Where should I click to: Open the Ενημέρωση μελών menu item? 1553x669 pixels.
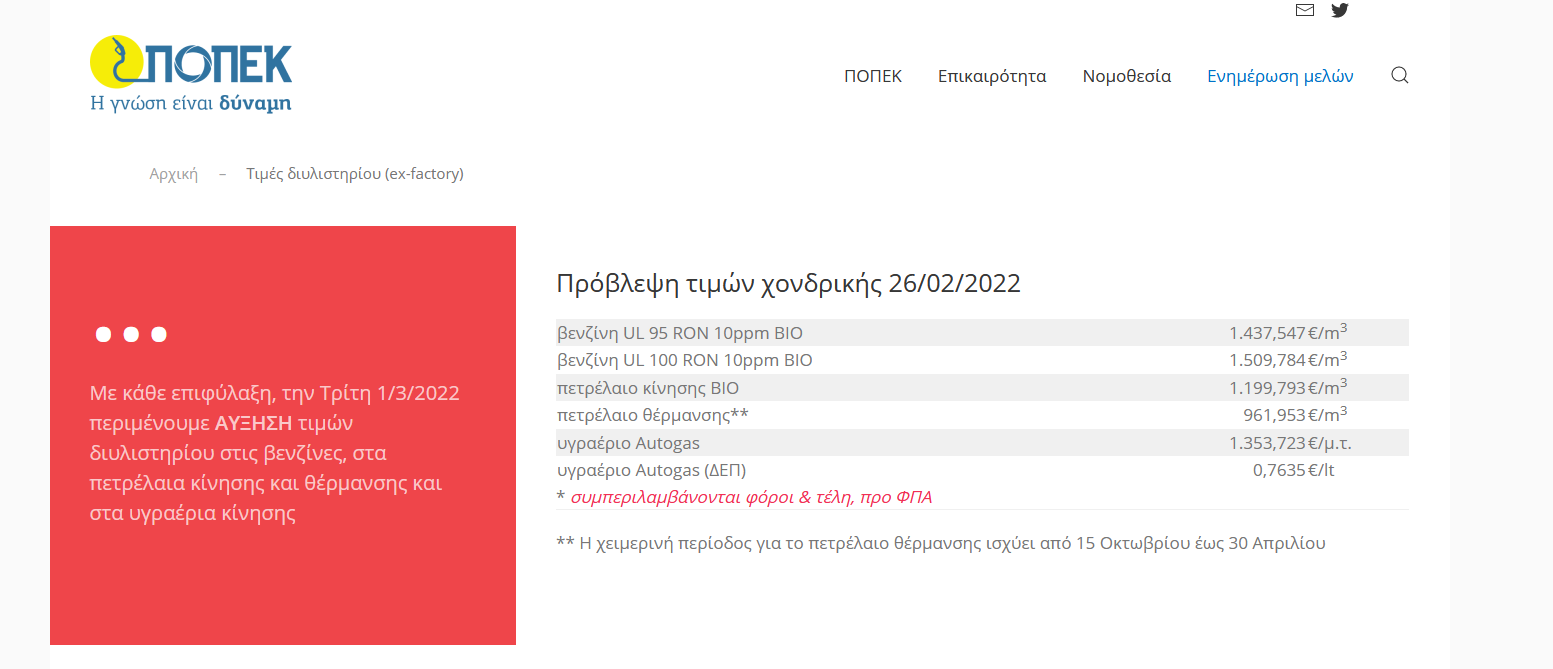(x=1279, y=77)
